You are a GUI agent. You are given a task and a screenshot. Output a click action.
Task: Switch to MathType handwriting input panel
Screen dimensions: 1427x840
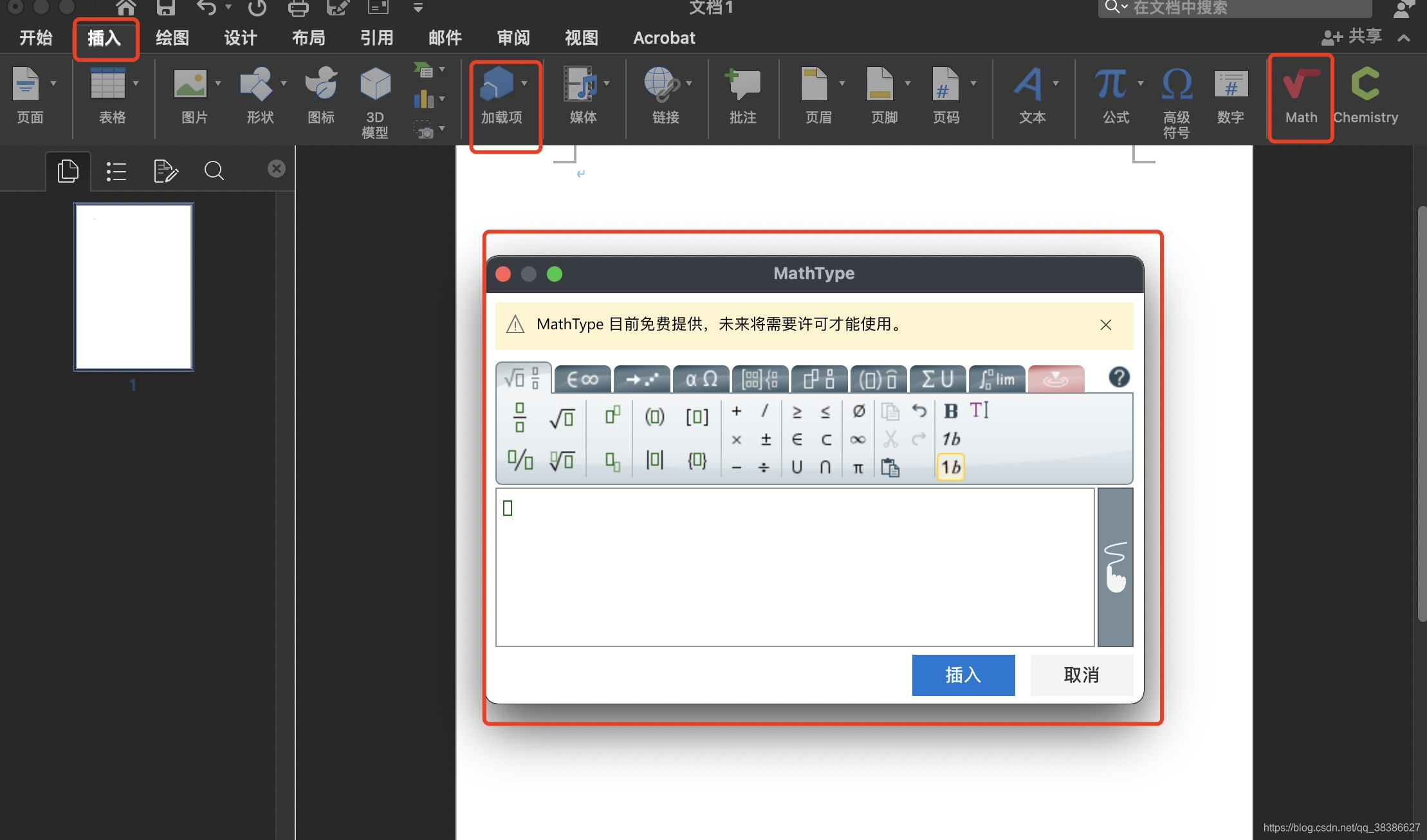coord(1115,567)
